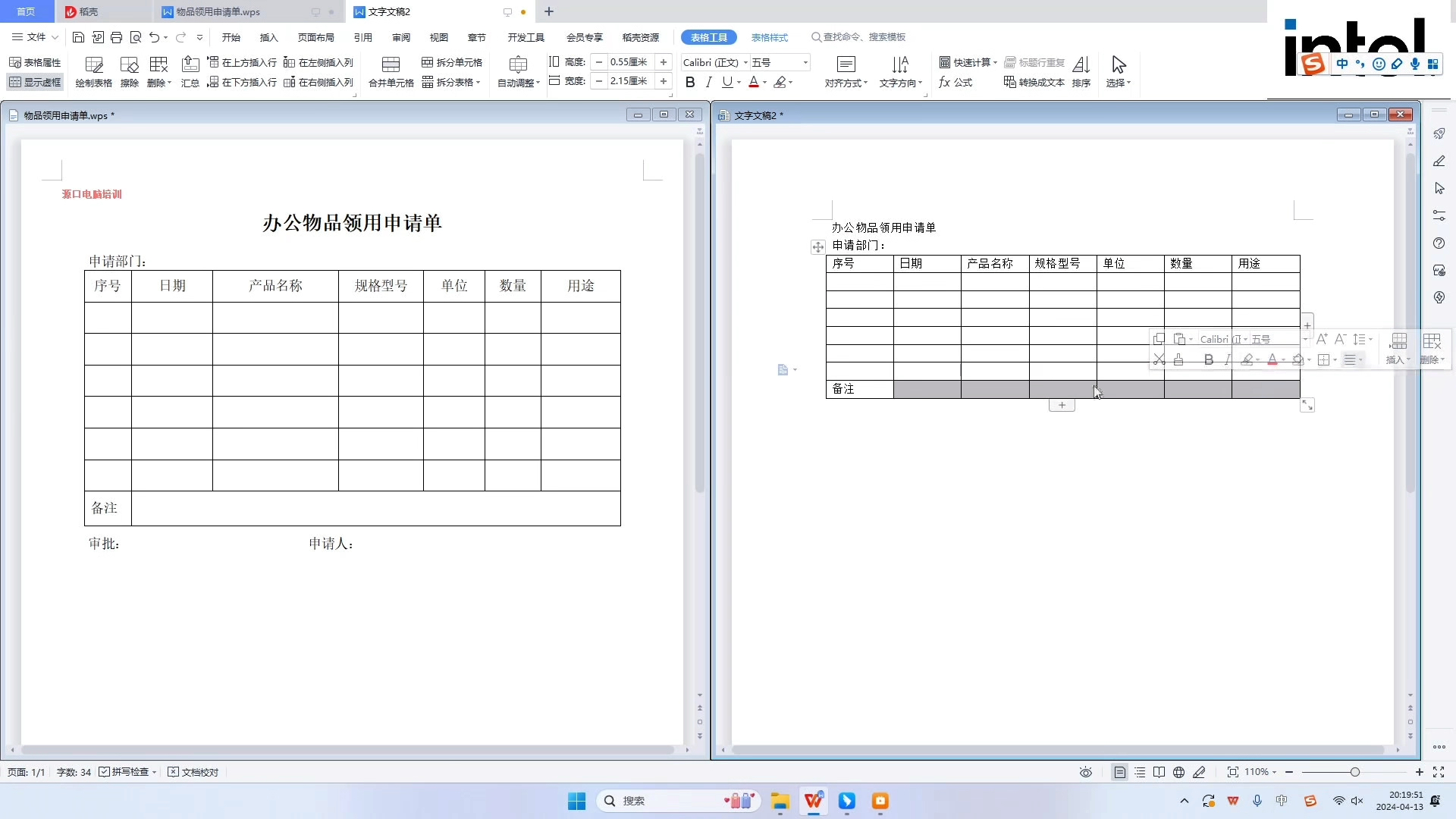The image size is (1456, 819).
Task: Click the 转换成文本 convert-to-text icon
Action: click(1034, 83)
